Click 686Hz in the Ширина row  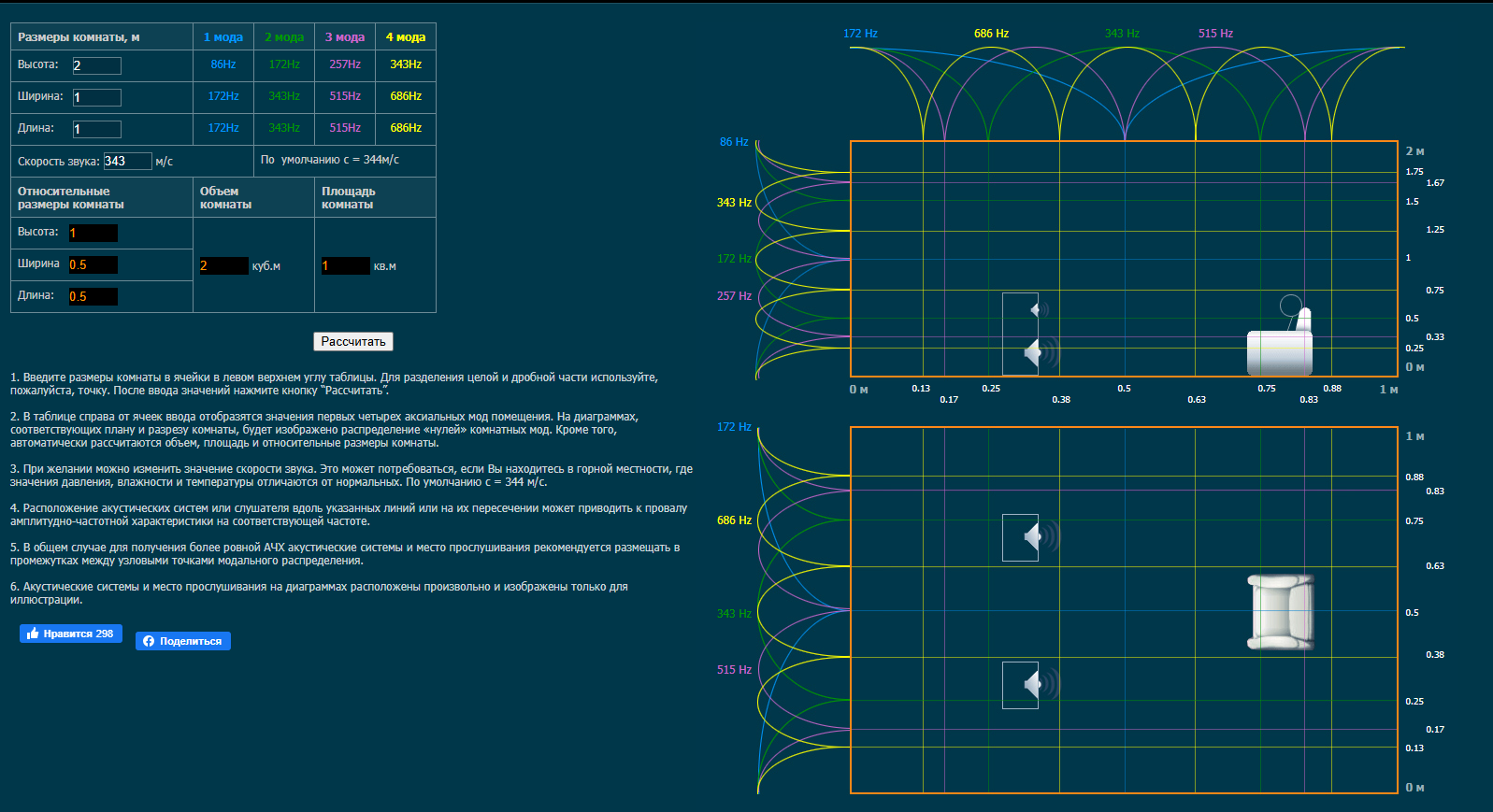[x=406, y=96]
